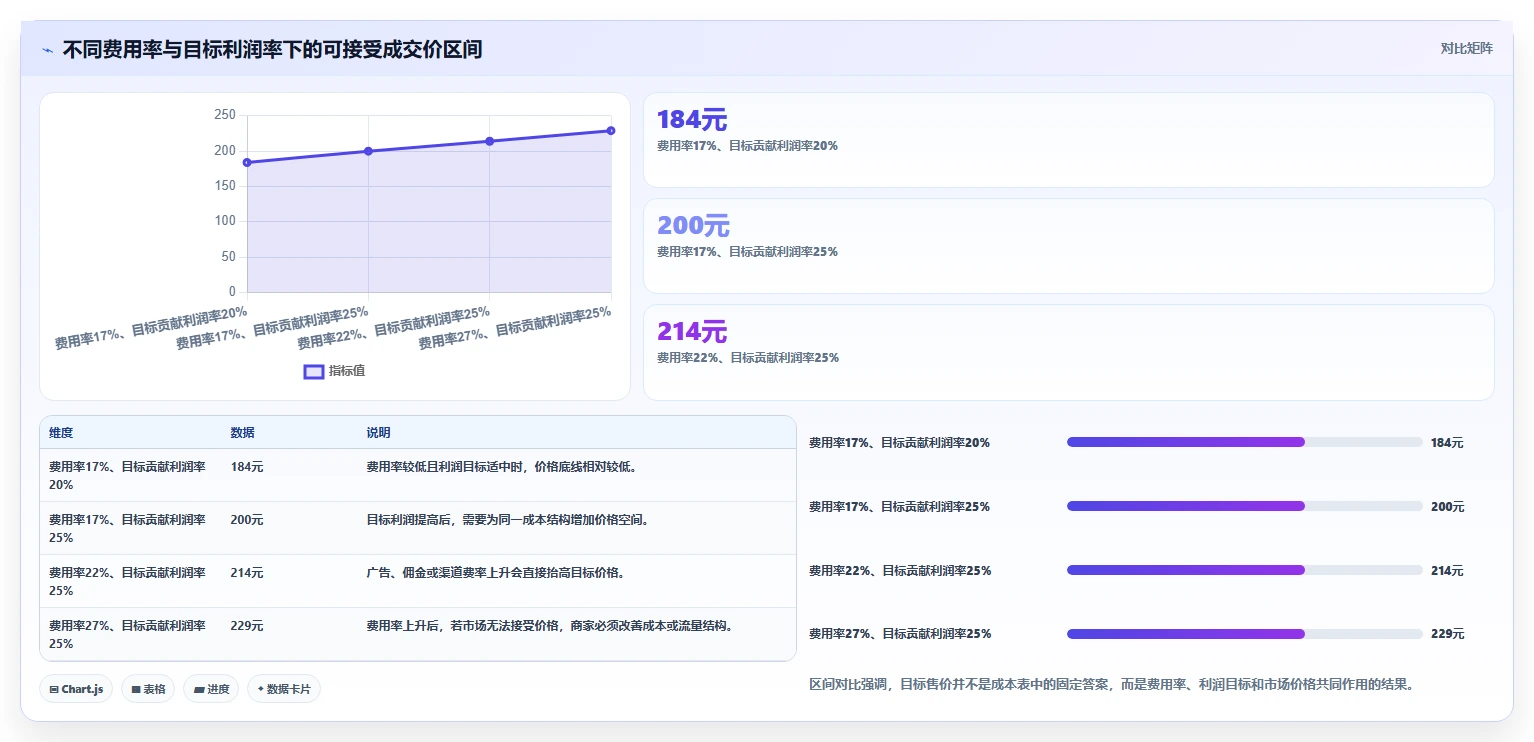Viewport: 1534px width, 742px height.
Task: Click the 维度 table column header
Action: point(61,433)
